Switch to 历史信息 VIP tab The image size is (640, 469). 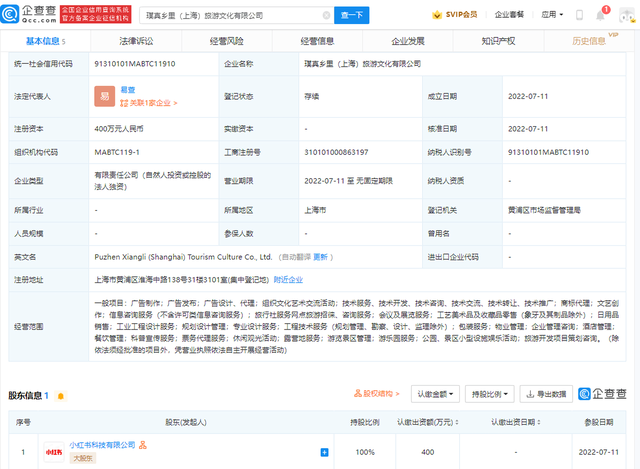tap(589, 41)
